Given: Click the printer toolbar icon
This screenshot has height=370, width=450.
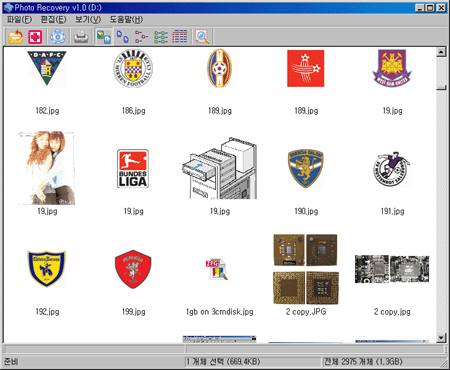Looking at the screenshot, I should click(x=81, y=37).
